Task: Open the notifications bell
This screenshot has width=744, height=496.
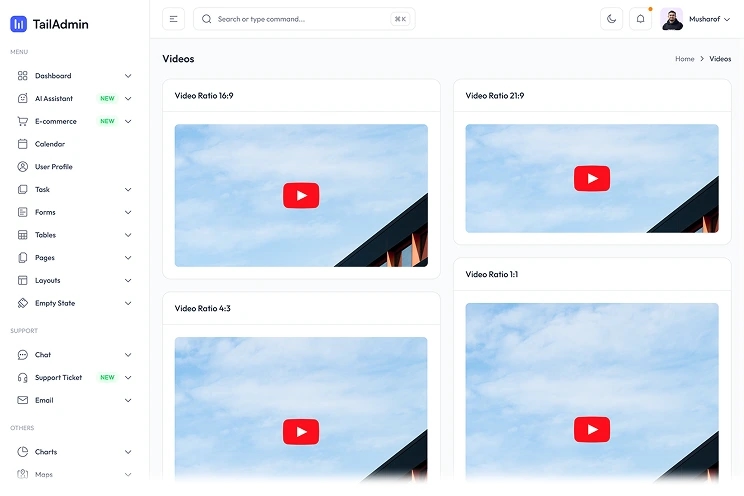Action: tap(640, 19)
